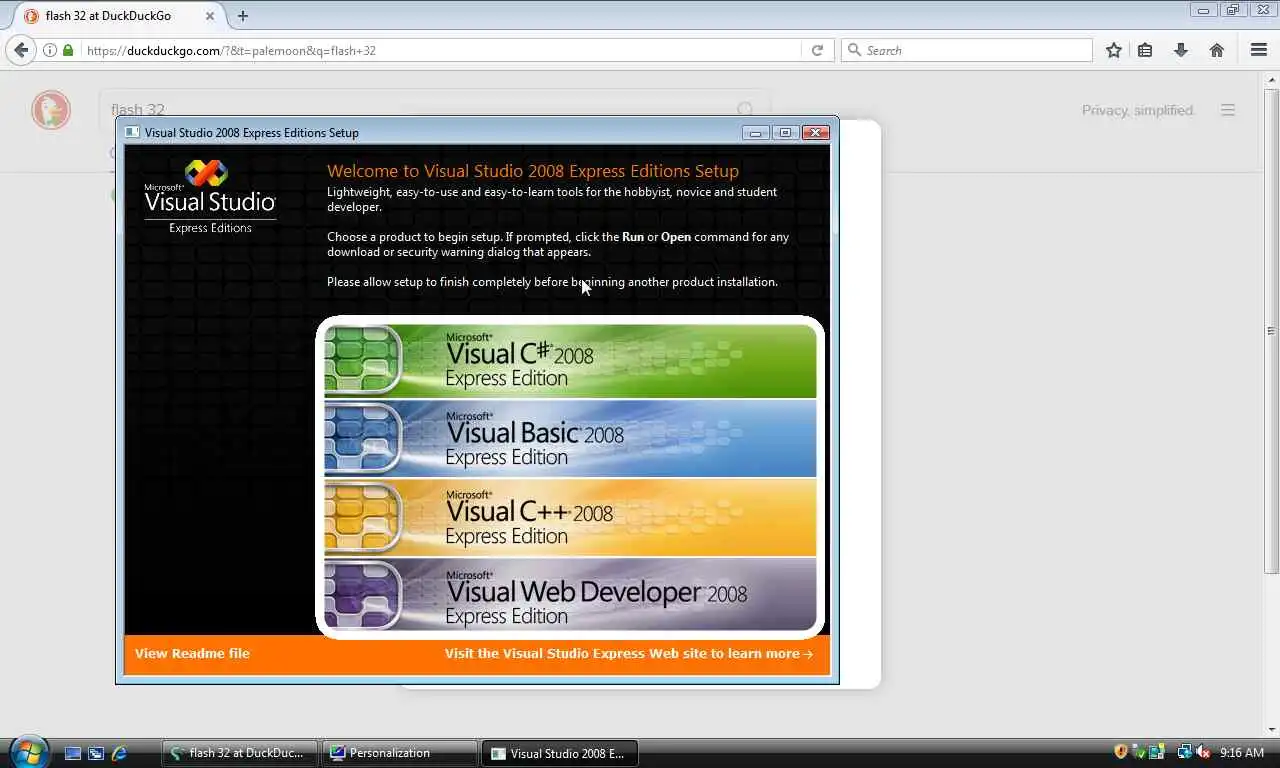This screenshot has width=1280, height=768.
Task: Click the 'Privacy, simplified.' text
Action: pos(1138,110)
